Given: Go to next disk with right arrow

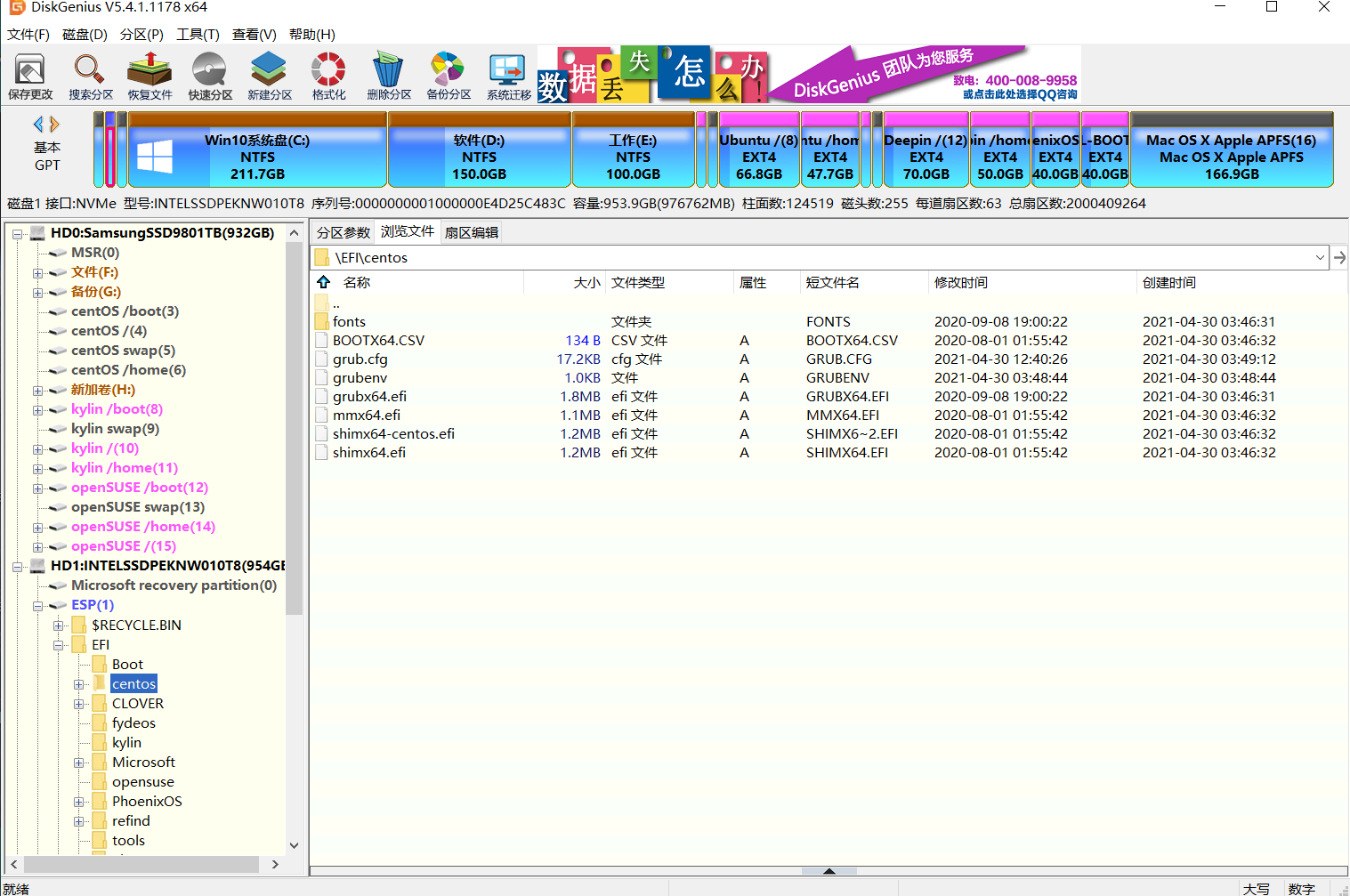Looking at the screenshot, I should (x=55, y=125).
